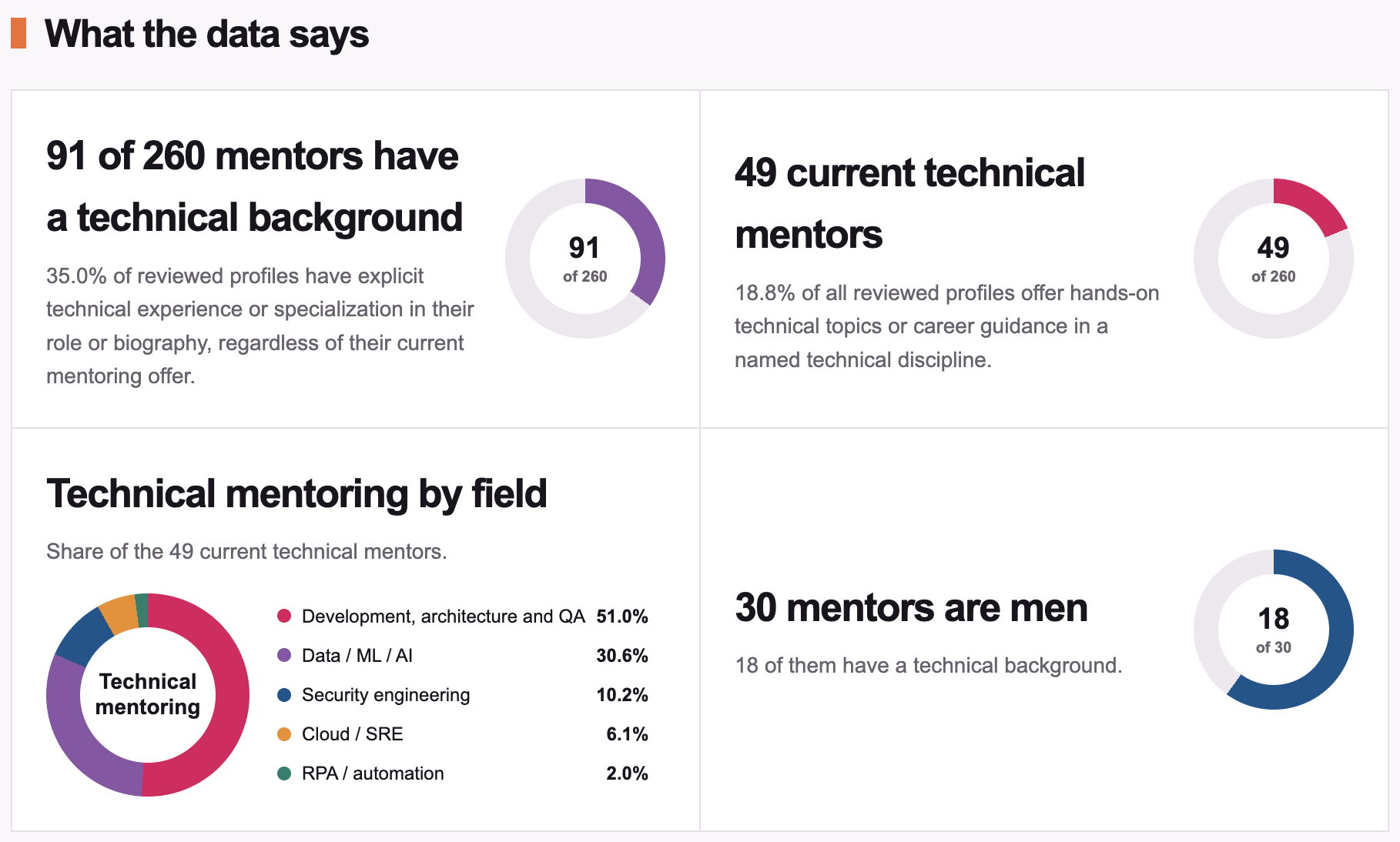Image resolution: width=1400 pixels, height=842 pixels.
Task: Click the Technical mentoring by field heading
Action: pos(296,494)
